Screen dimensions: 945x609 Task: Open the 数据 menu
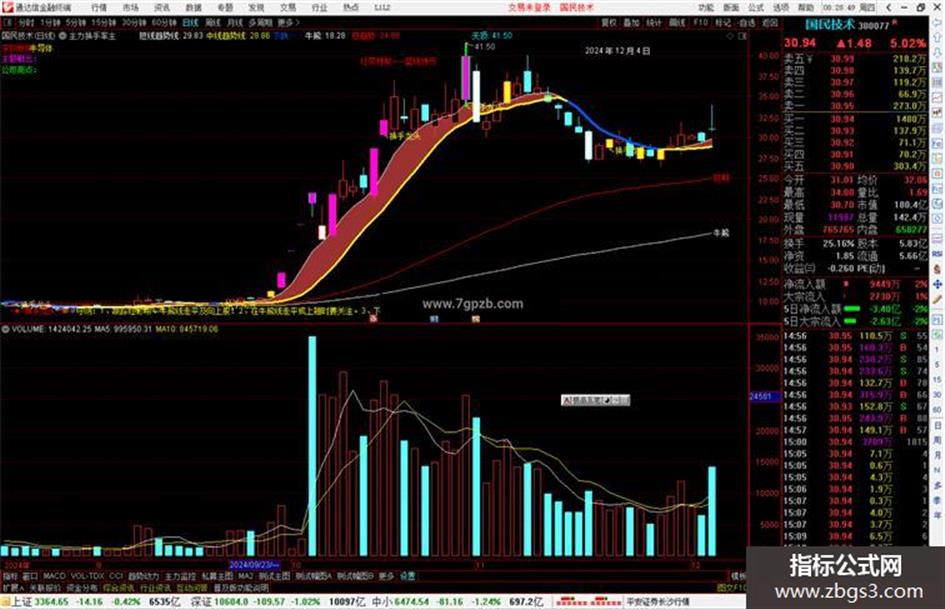[193, 8]
